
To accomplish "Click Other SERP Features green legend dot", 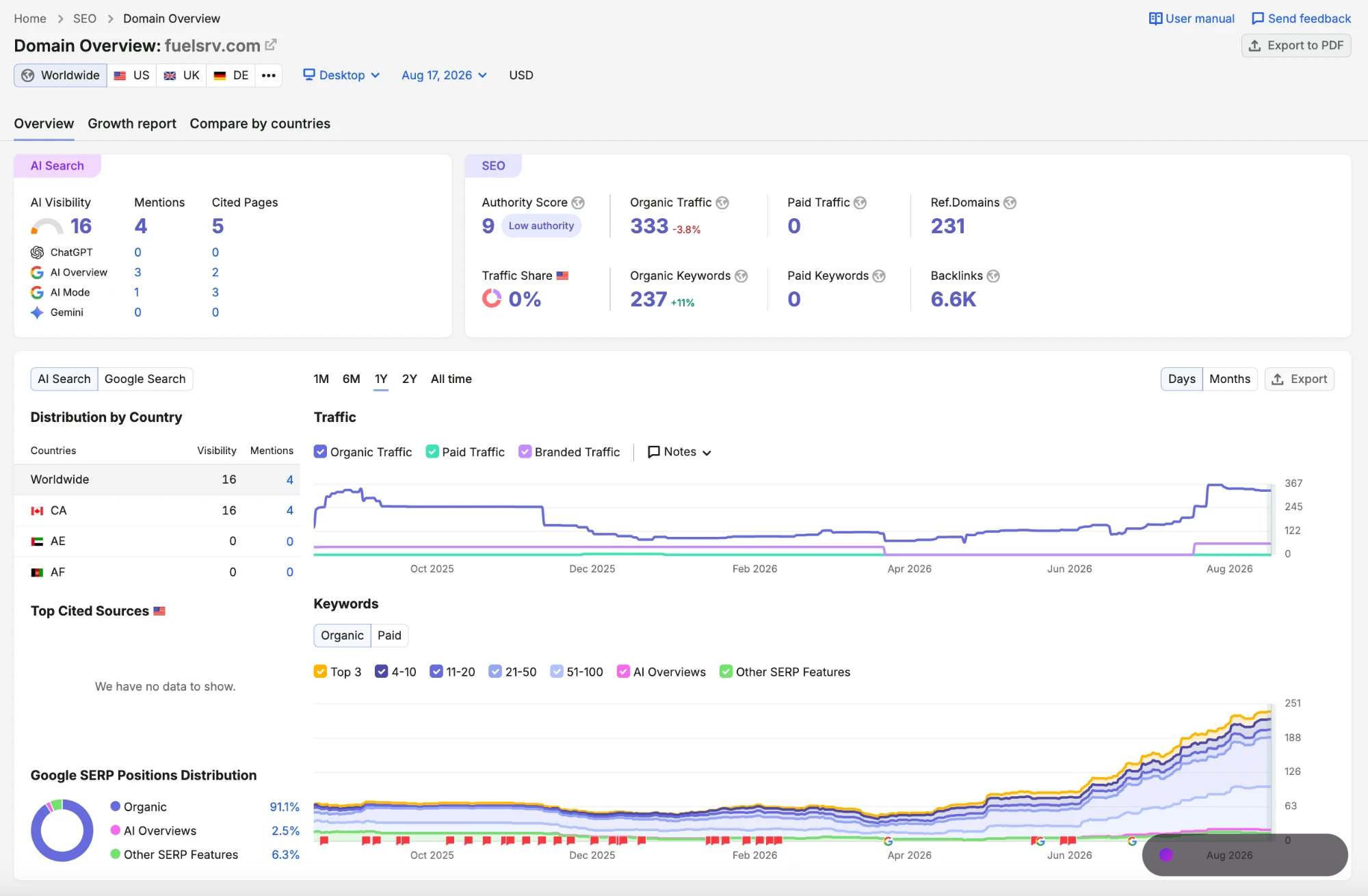I will tap(116, 854).
